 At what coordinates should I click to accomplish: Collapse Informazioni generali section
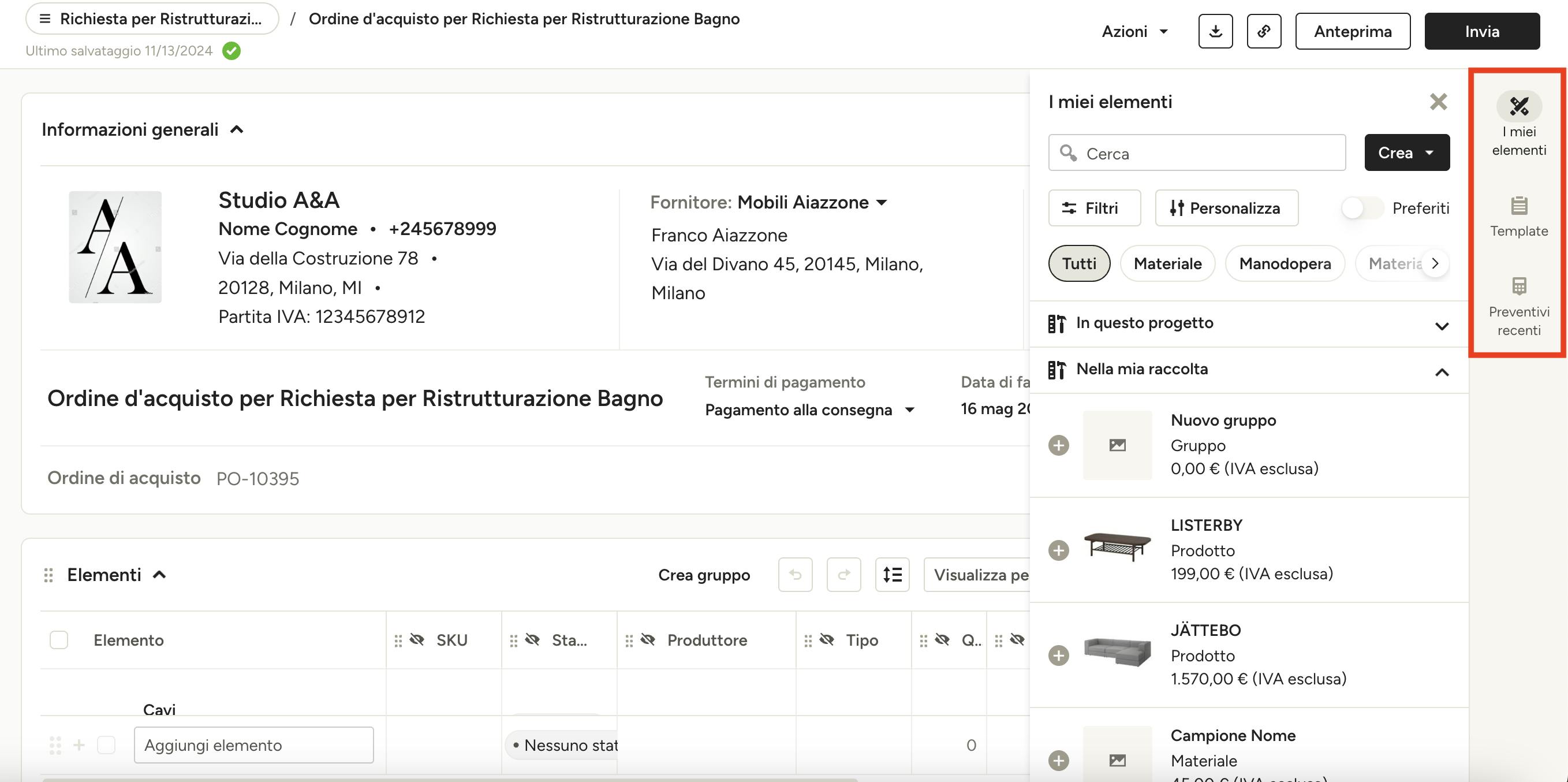(x=237, y=130)
